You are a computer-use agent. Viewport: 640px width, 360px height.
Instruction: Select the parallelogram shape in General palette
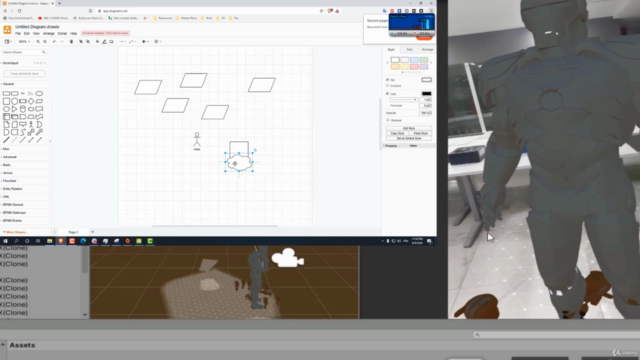point(39,101)
